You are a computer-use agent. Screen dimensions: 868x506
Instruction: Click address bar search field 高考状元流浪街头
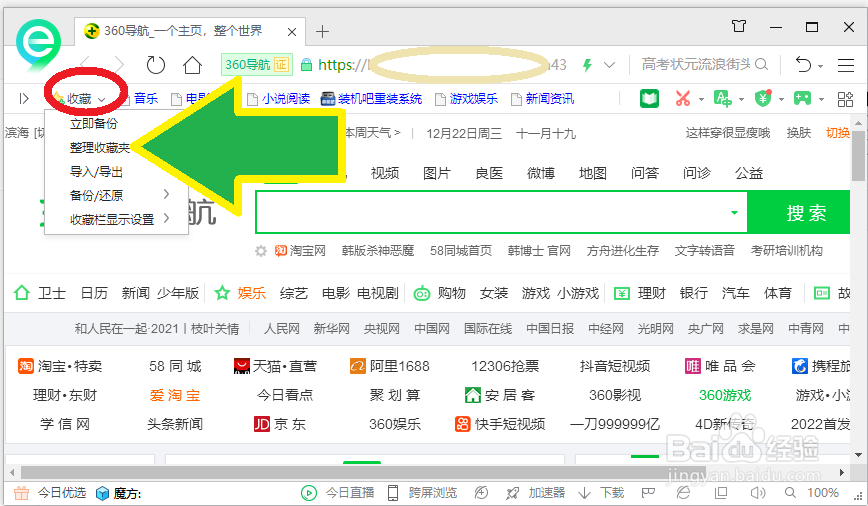coord(696,65)
